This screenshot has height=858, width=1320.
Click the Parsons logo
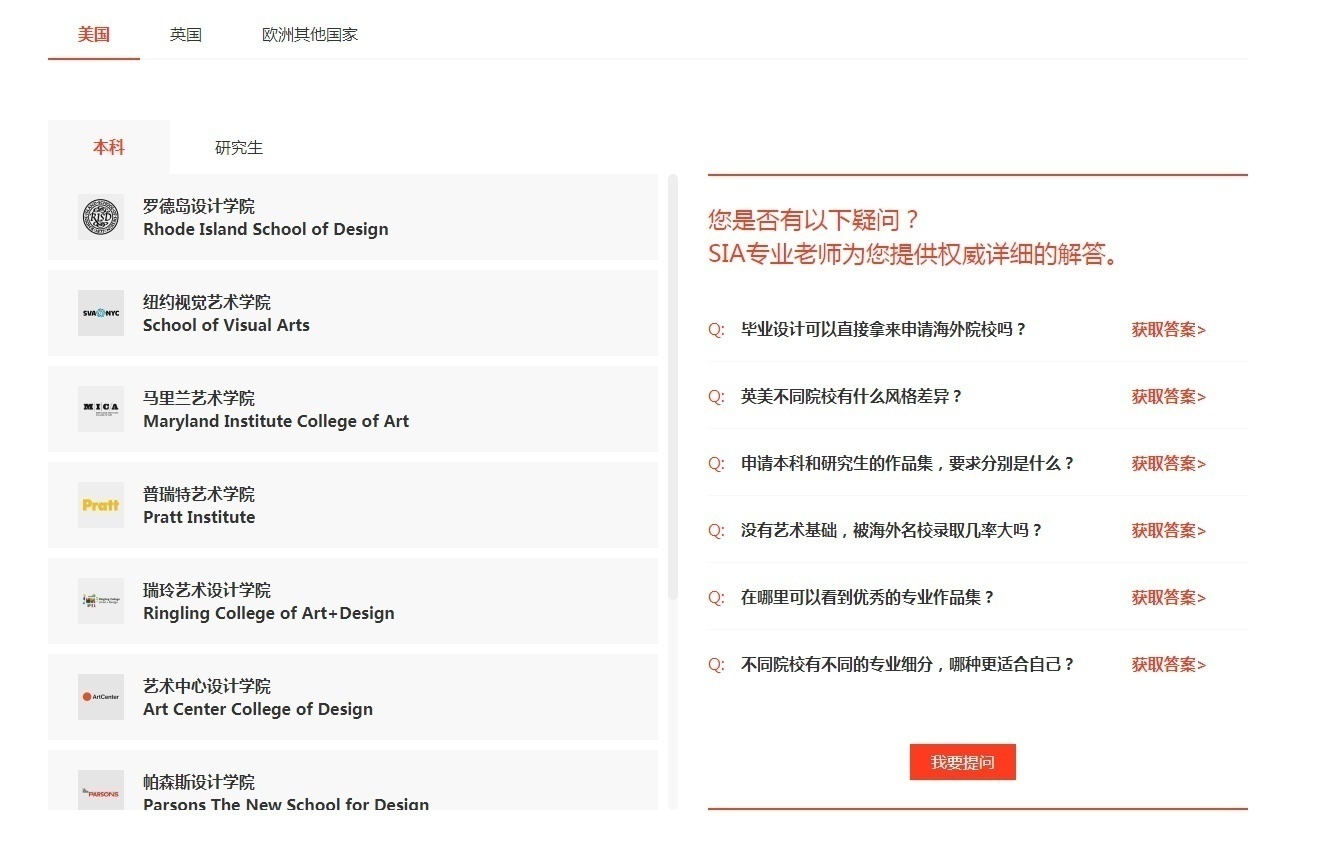101,790
